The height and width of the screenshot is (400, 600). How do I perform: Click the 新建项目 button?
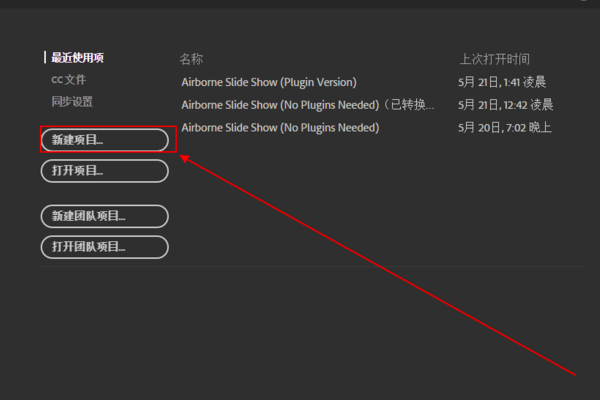(104, 140)
